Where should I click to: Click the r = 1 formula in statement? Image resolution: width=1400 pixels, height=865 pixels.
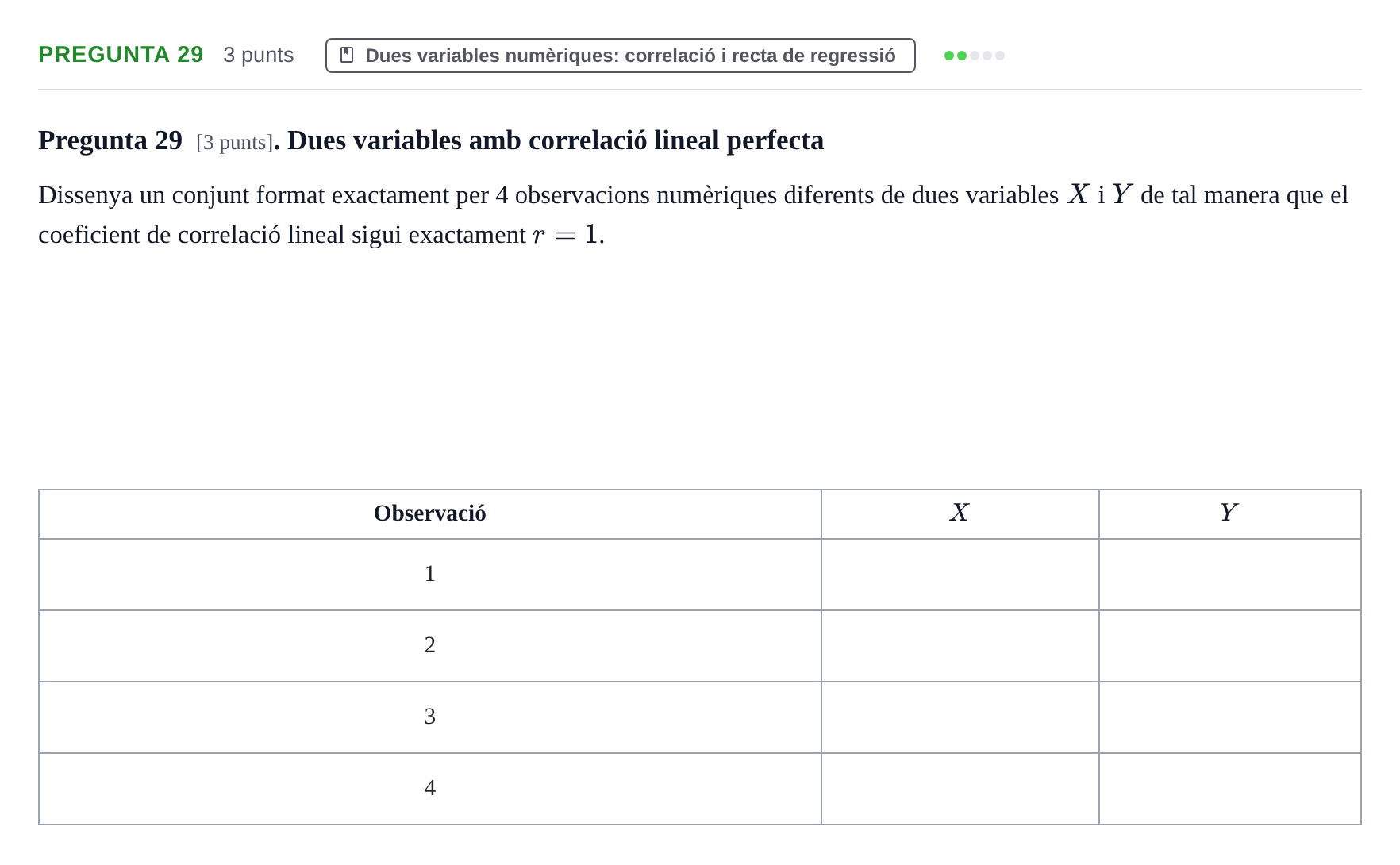coord(564,235)
